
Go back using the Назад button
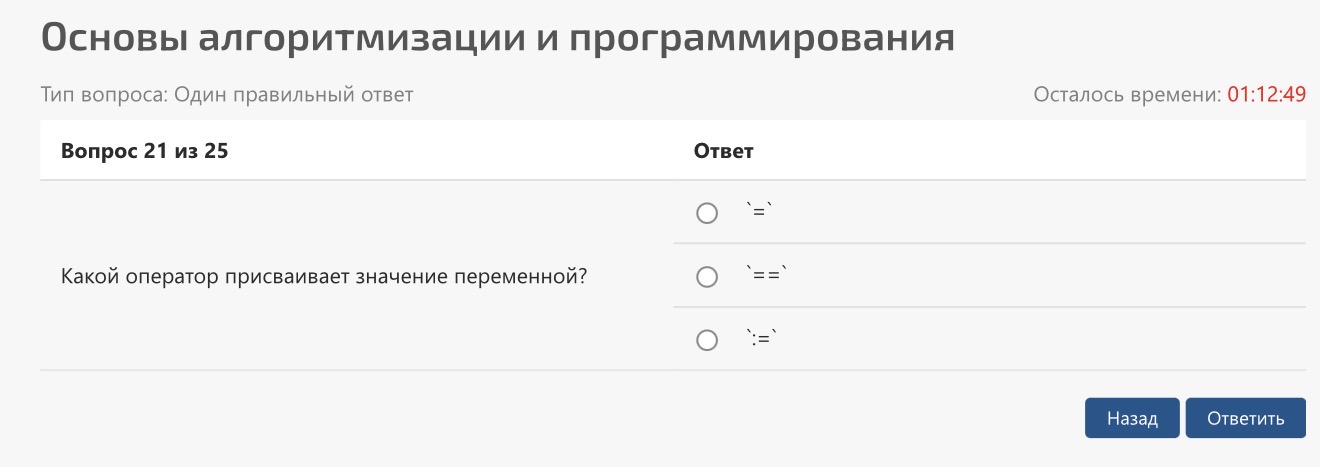pos(1132,418)
